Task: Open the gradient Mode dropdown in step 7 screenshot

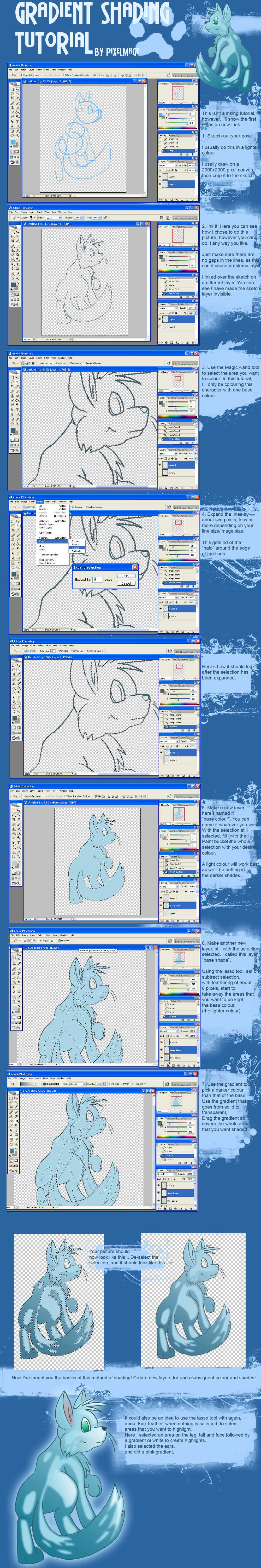Action: pos(78,1084)
